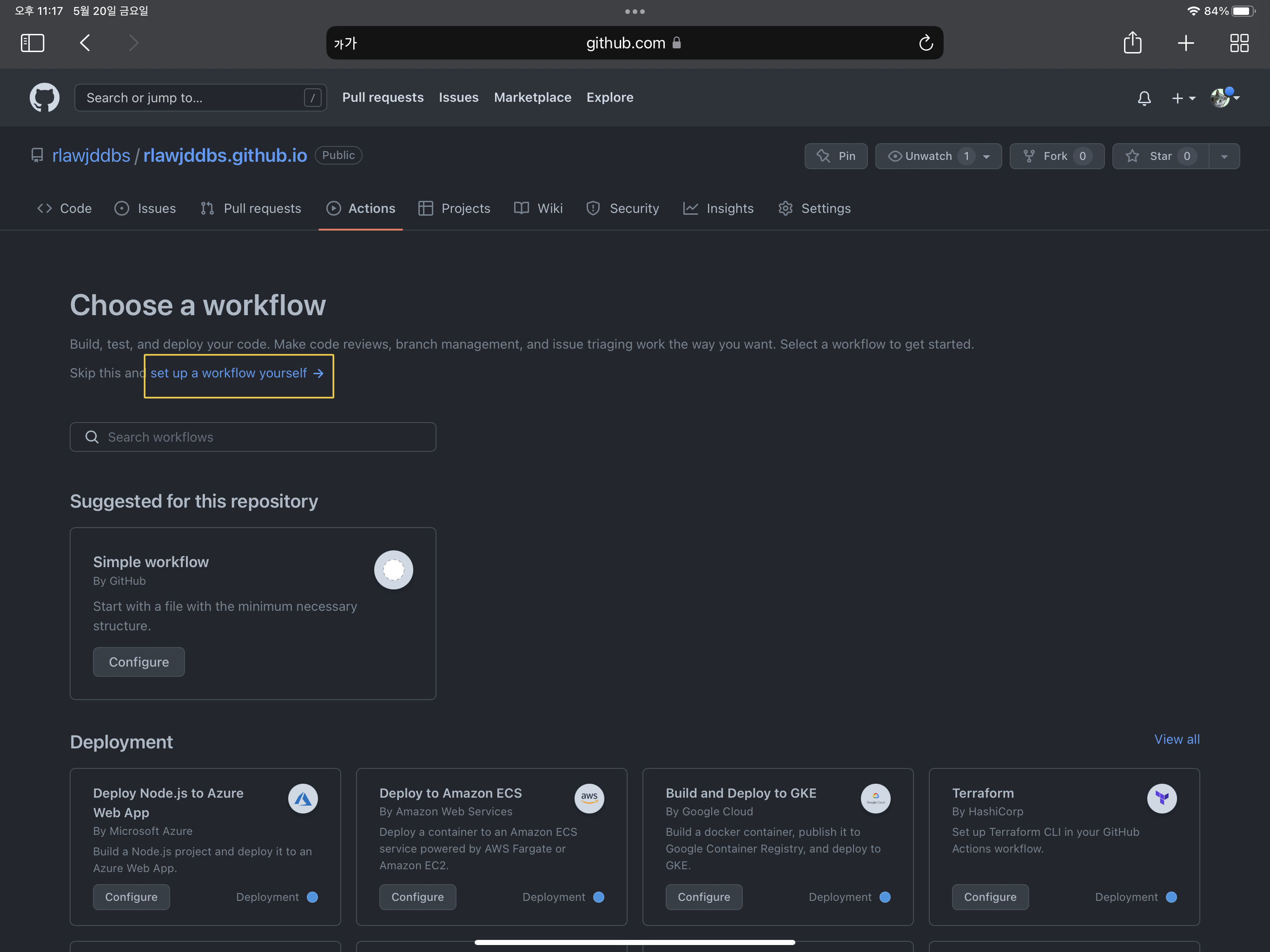Expand the Star lists dropdown arrow

pyautogui.click(x=1224, y=156)
